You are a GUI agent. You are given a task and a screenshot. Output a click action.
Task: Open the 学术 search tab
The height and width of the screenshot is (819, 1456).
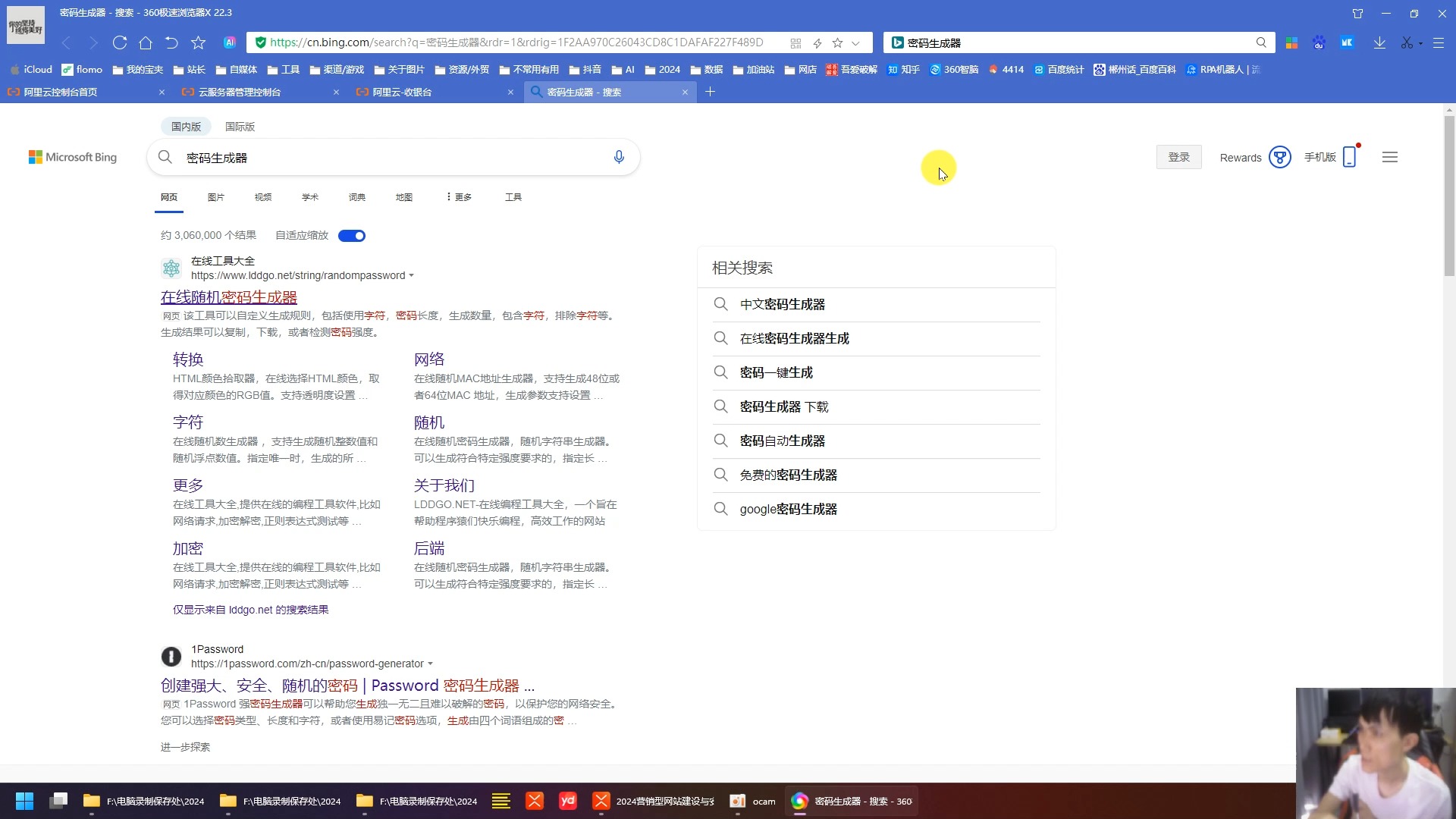[x=310, y=197]
